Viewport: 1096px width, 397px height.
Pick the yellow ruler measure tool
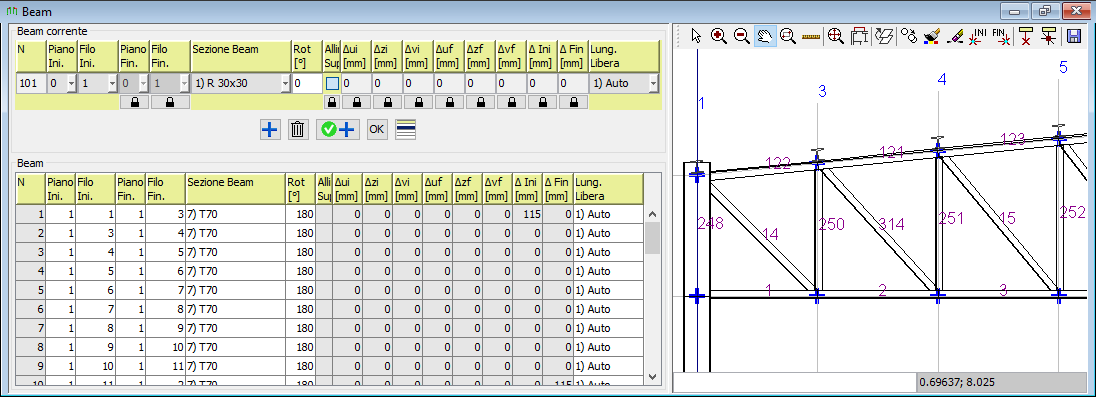coord(811,36)
